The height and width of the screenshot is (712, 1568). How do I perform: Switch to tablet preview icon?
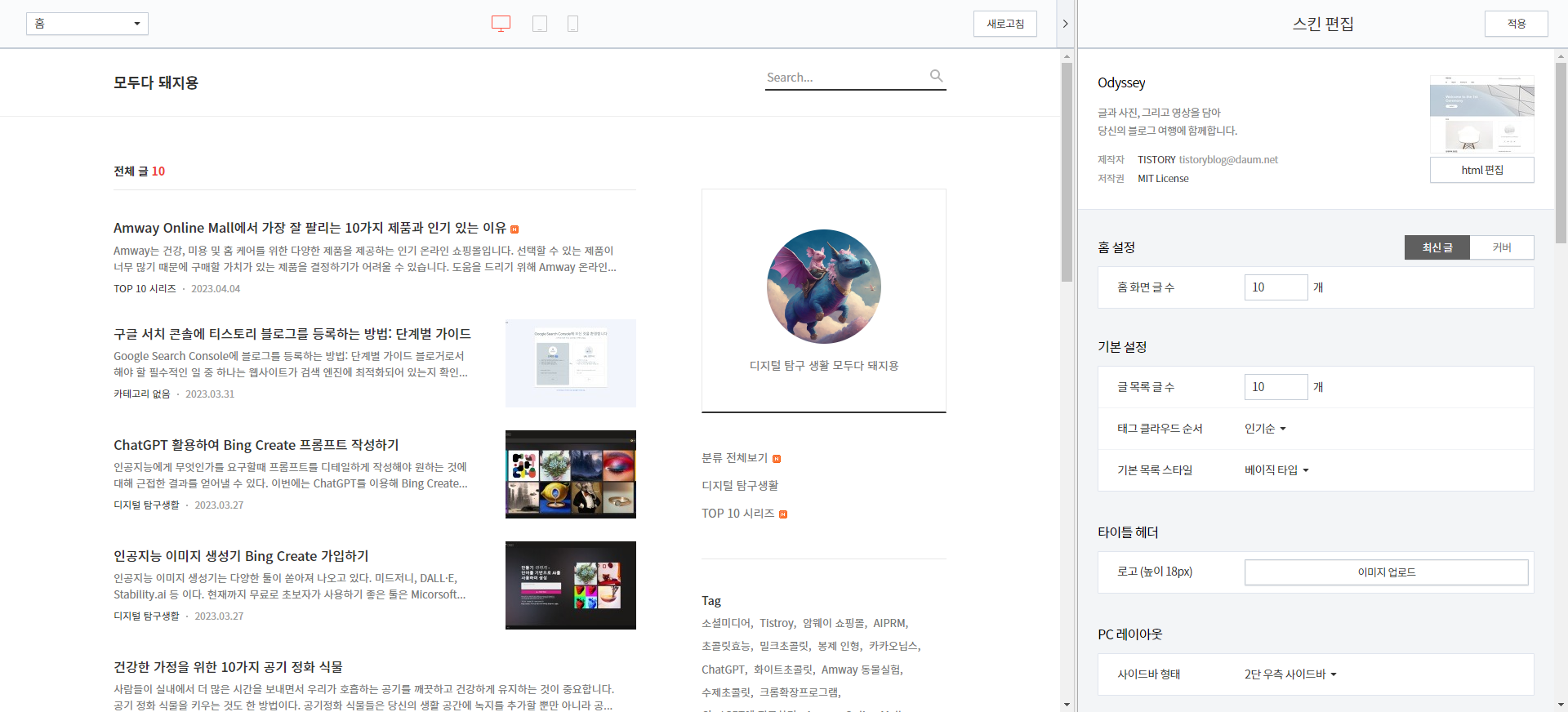(540, 24)
